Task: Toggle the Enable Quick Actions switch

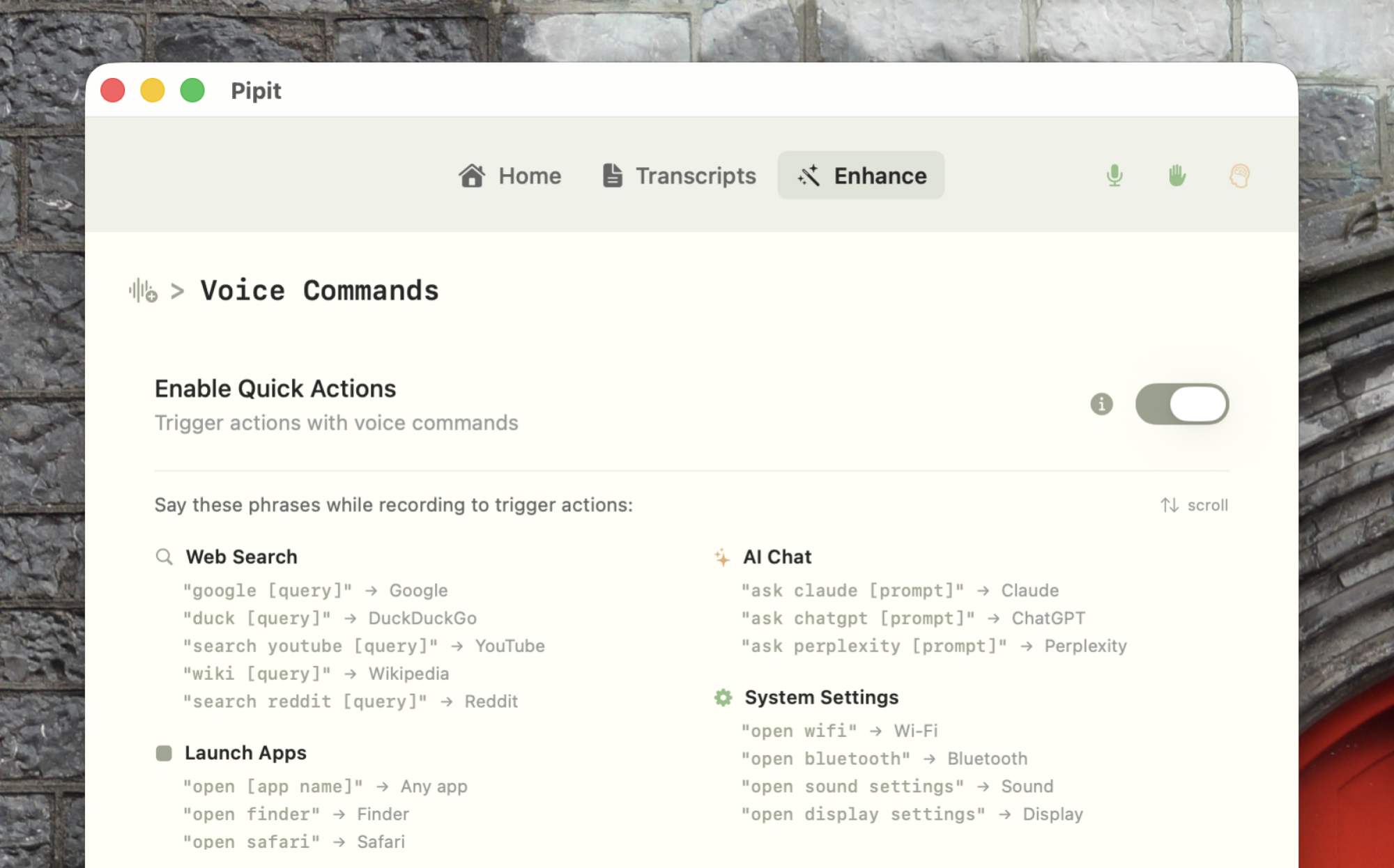Action: point(1181,404)
